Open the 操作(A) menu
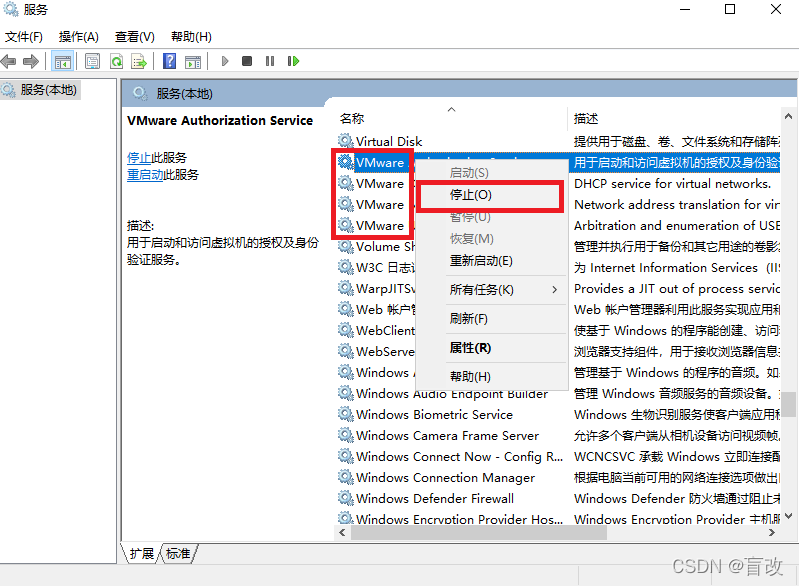The image size is (799, 586). [x=78, y=37]
